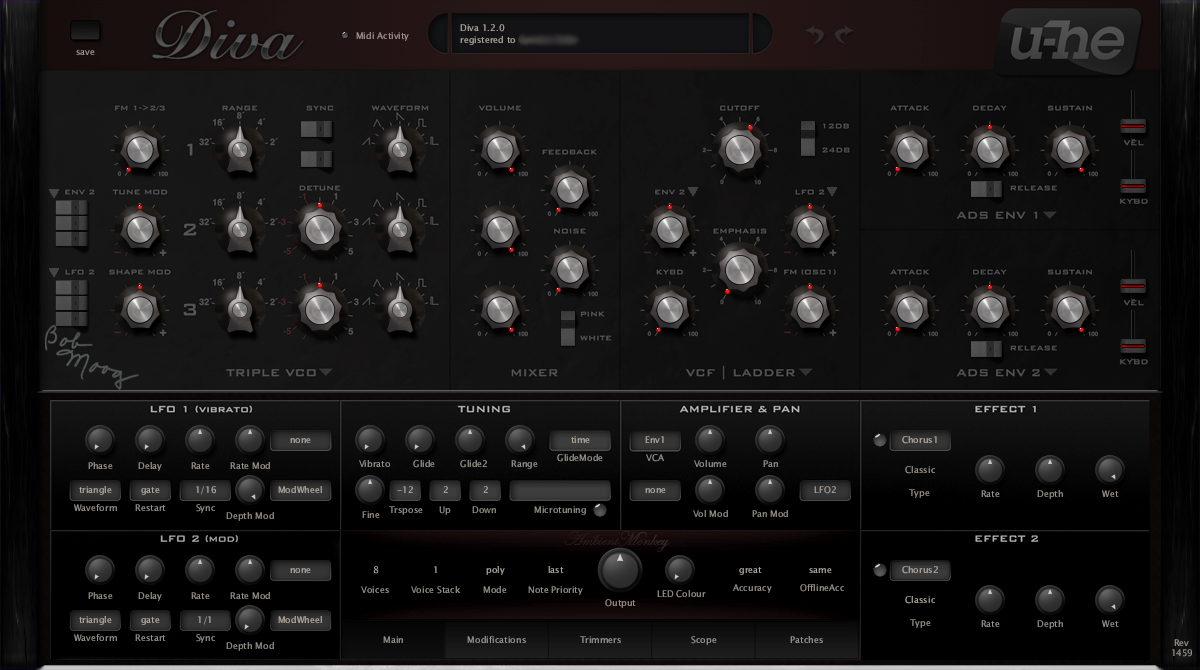
Task: Click the LFO 1 triangle waveform button
Action: pyautogui.click(x=96, y=490)
